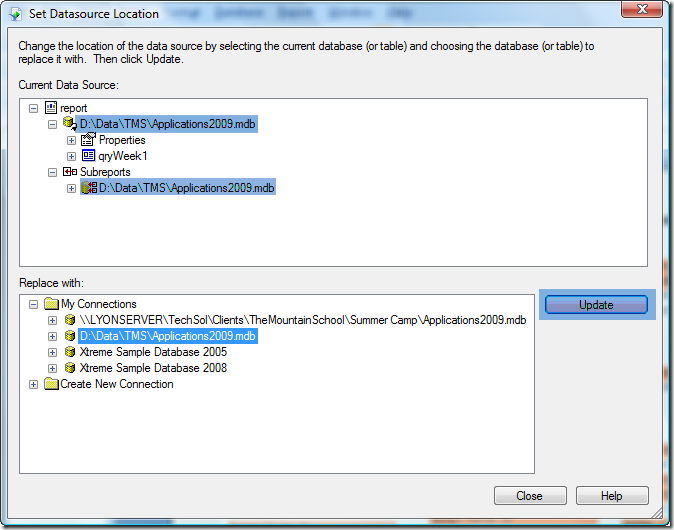Collapse the report root node

pyautogui.click(x=34, y=108)
